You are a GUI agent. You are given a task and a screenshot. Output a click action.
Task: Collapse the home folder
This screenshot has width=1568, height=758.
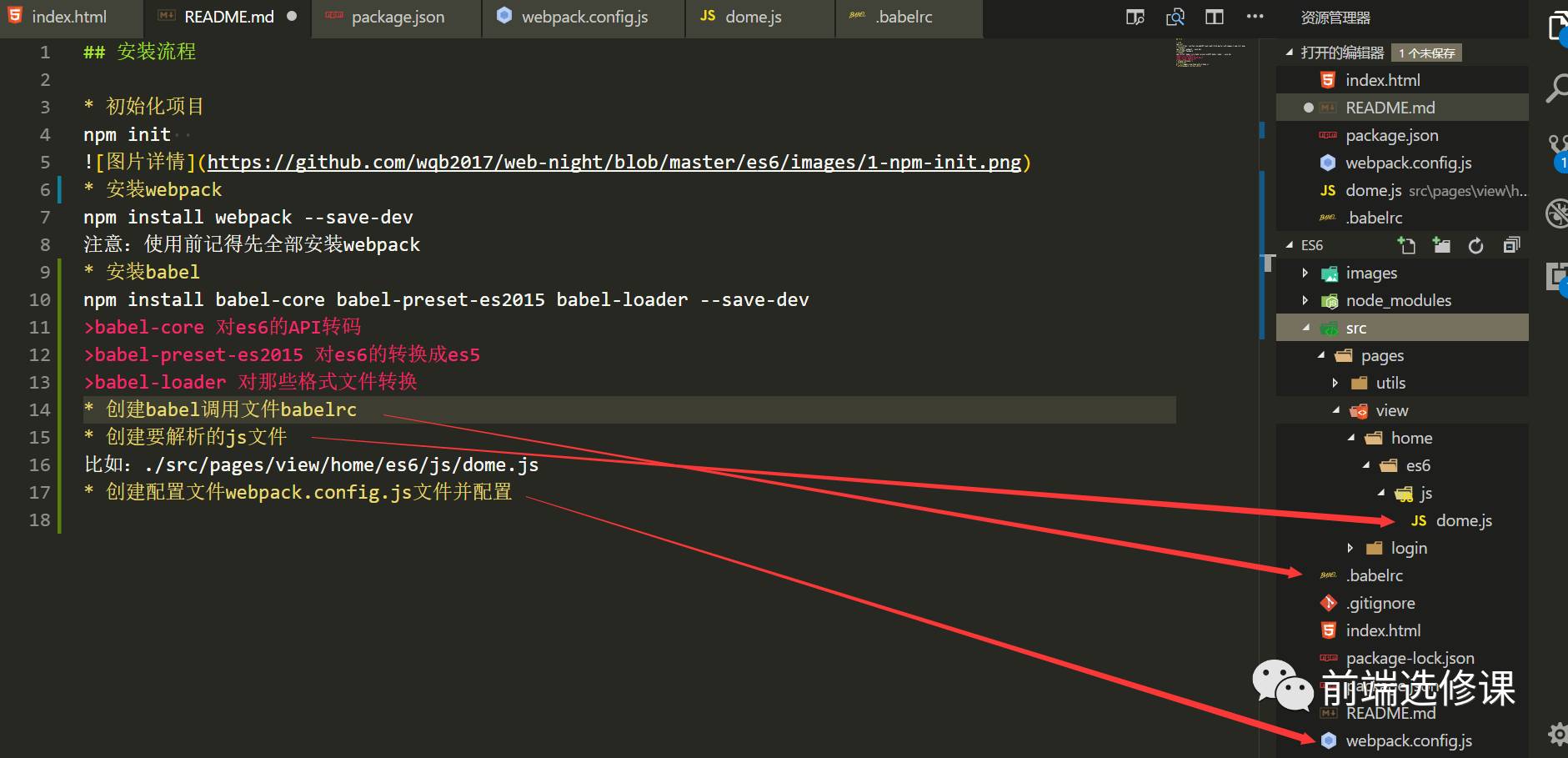[1350, 438]
